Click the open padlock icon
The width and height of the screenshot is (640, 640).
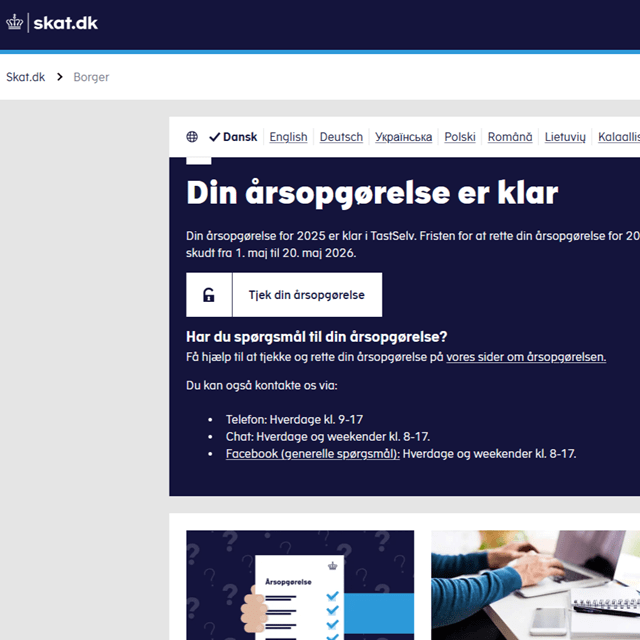[209, 295]
